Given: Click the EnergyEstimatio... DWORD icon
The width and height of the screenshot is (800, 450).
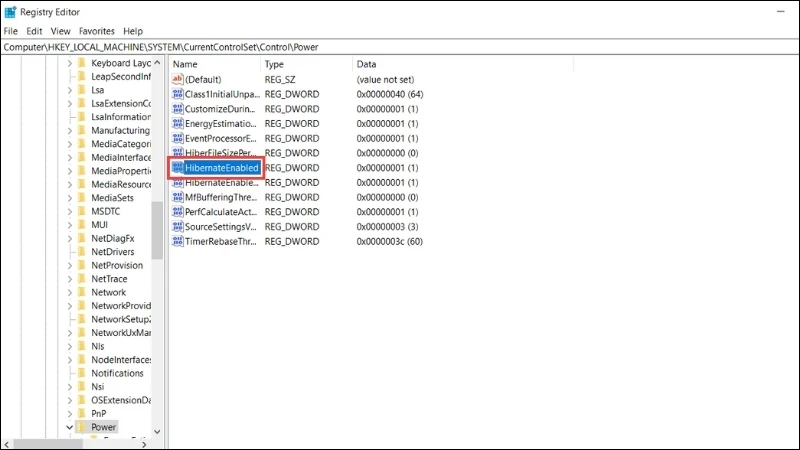Looking at the screenshot, I should click(178, 123).
